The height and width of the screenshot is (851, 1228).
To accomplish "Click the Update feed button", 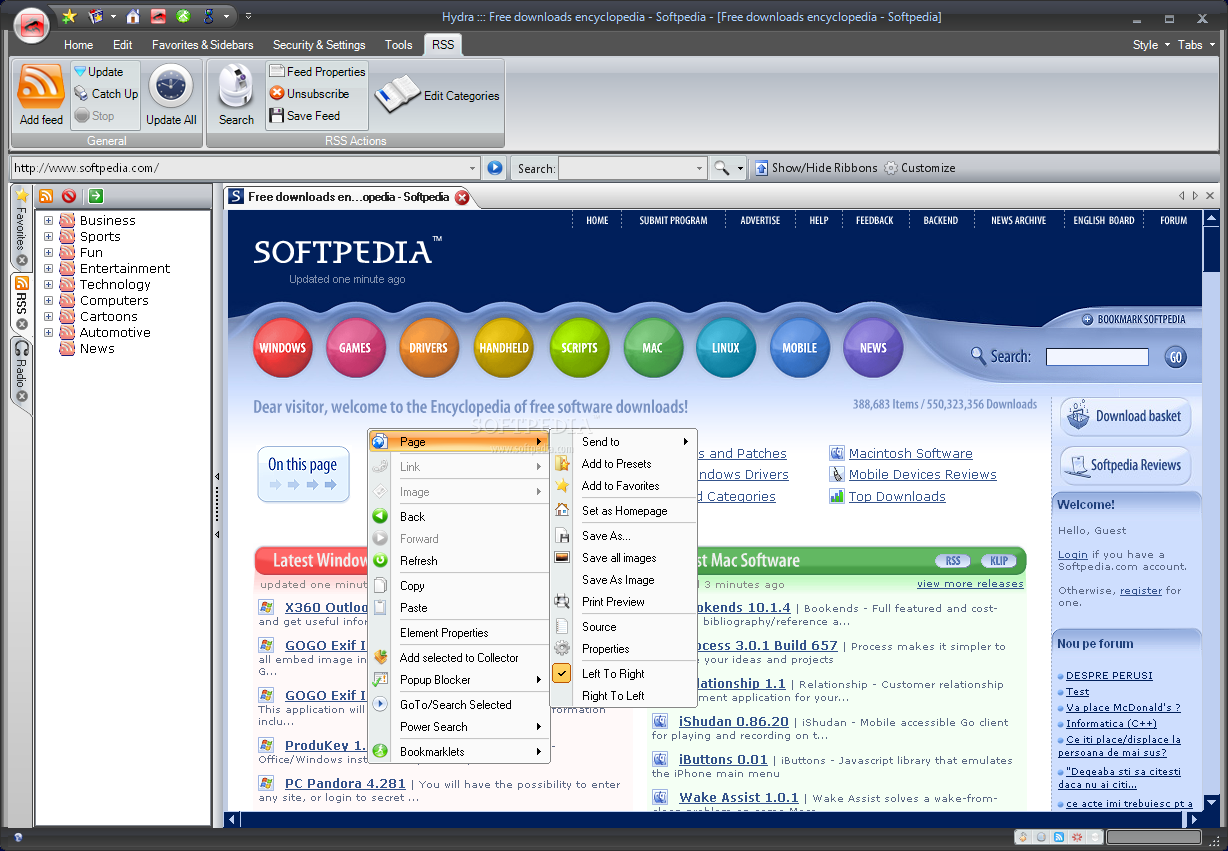I will tap(98, 72).
